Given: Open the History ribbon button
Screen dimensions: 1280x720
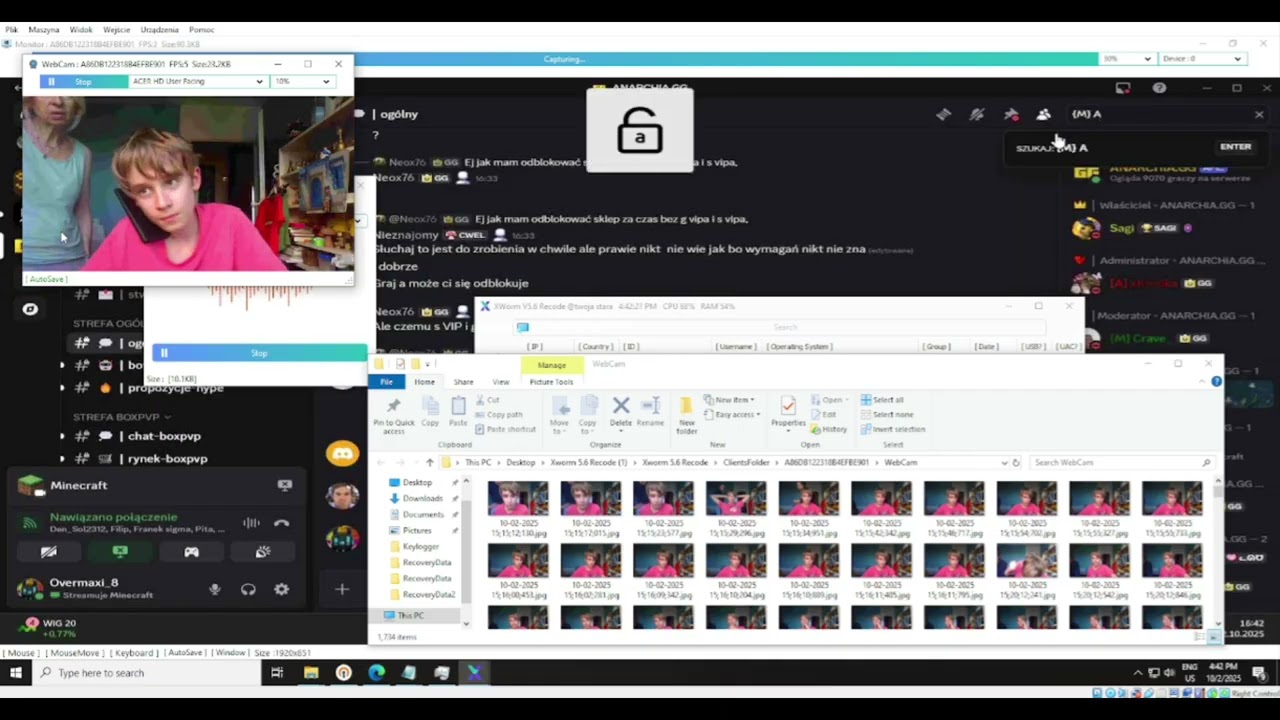Looking at the screenshot, I should (x=829, y=429).
